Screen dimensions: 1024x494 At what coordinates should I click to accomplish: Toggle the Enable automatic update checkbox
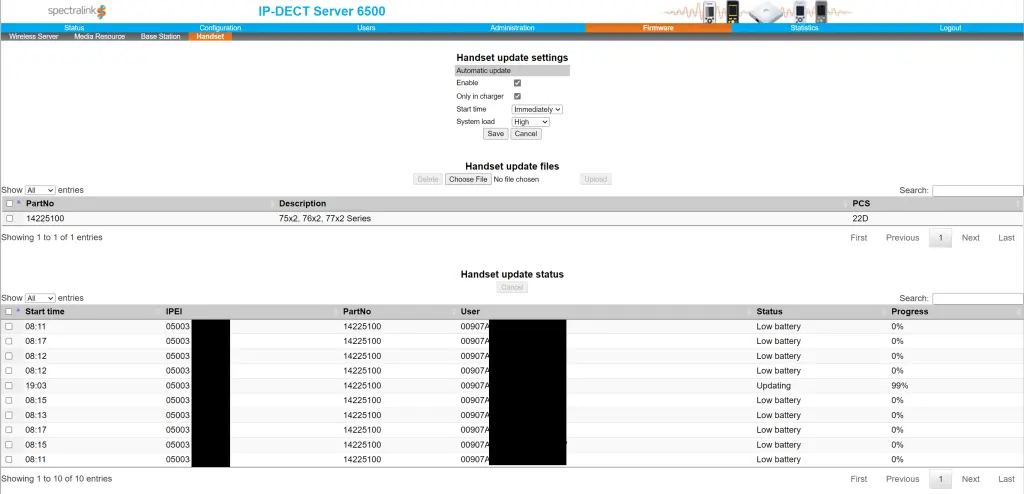(517, 83)
